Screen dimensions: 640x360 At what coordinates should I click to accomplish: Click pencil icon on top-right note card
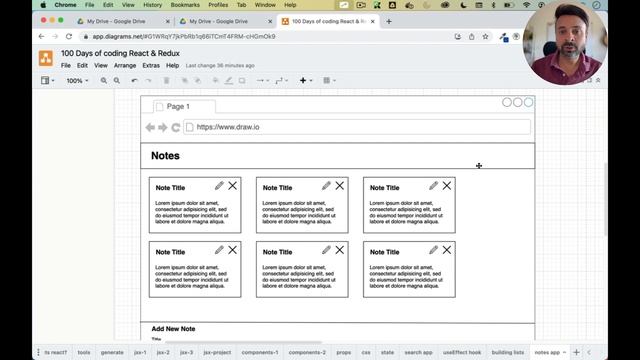tap(433, 186)
